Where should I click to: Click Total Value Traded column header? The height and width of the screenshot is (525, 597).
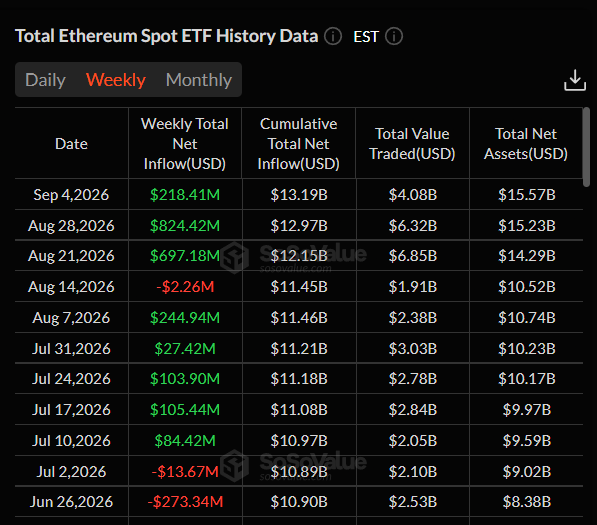[x=412, y=144]
